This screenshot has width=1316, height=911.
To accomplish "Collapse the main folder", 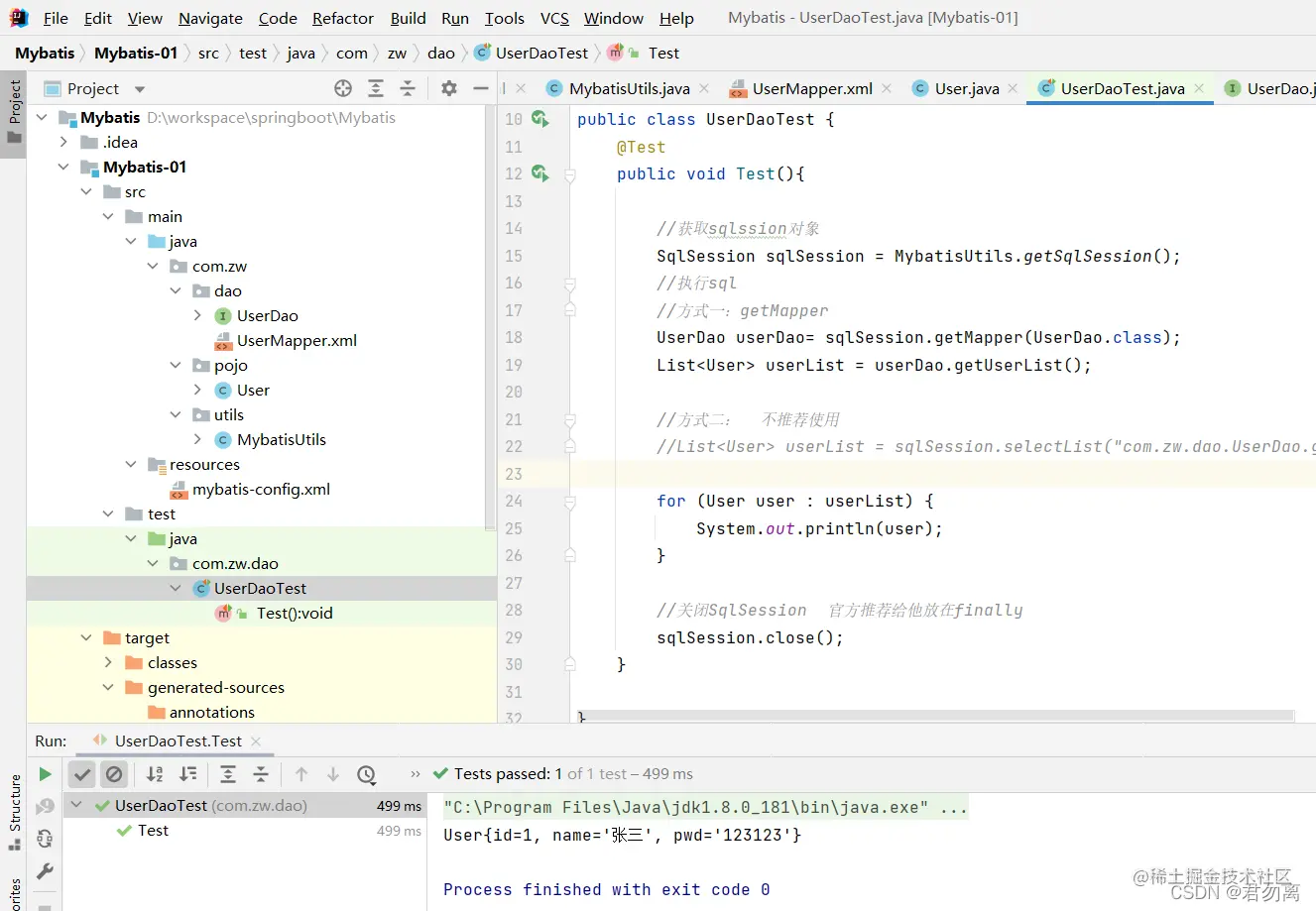I will (108, 216).
